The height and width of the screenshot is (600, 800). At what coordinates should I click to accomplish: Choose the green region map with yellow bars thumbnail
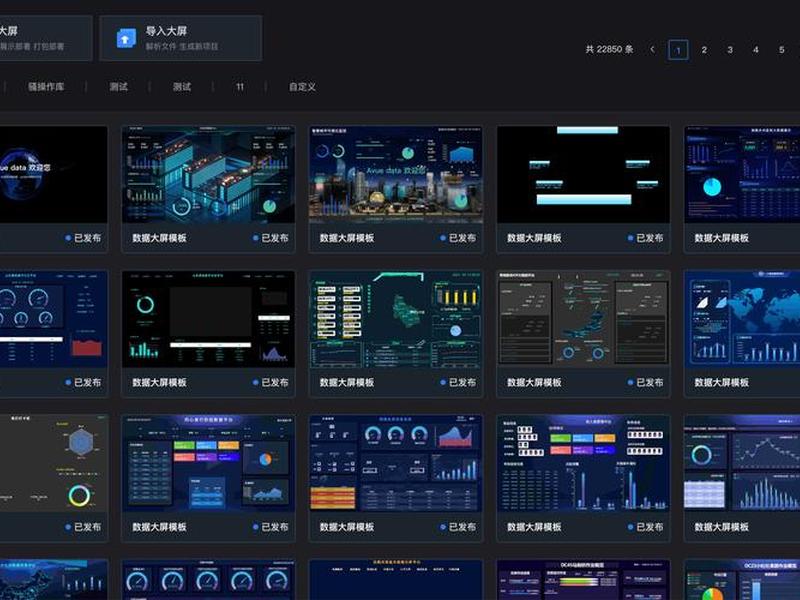[395, 319]
